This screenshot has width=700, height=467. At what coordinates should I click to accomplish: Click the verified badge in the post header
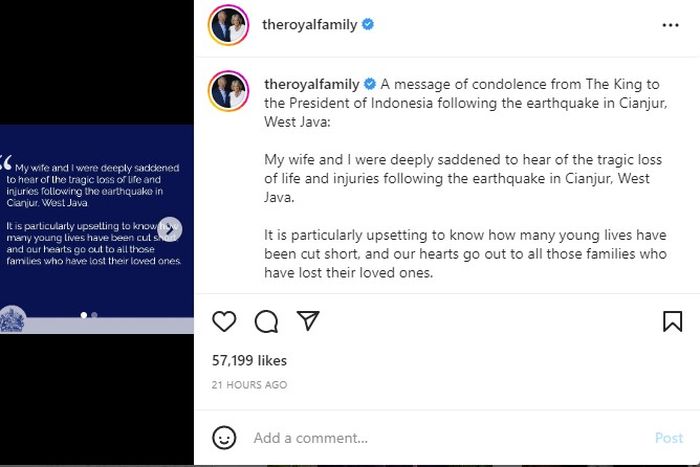368,25
